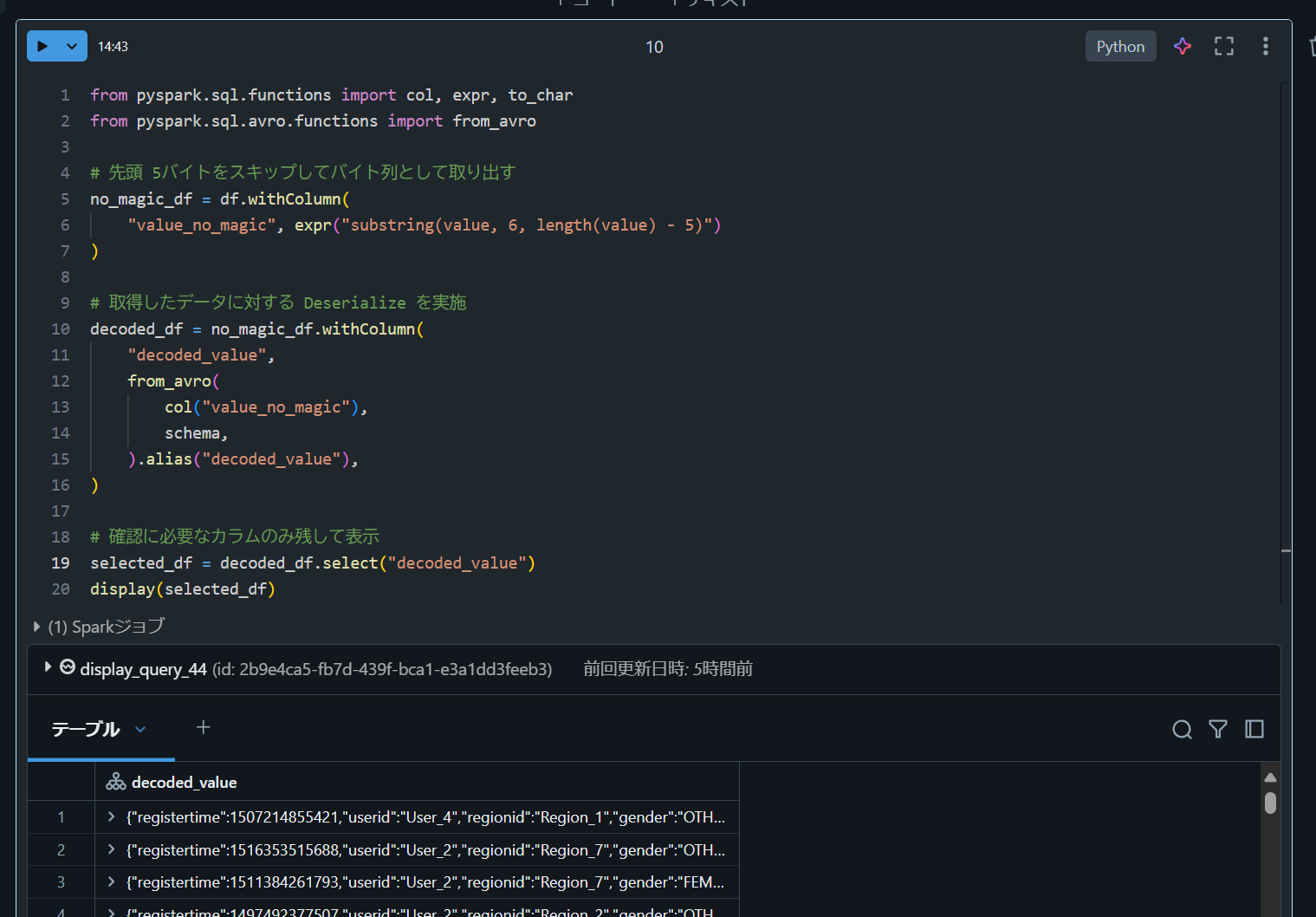Delete the cell using the trash icon
The height and width of the screenshot is (917, 1316).
click(x=1312, y=47)
